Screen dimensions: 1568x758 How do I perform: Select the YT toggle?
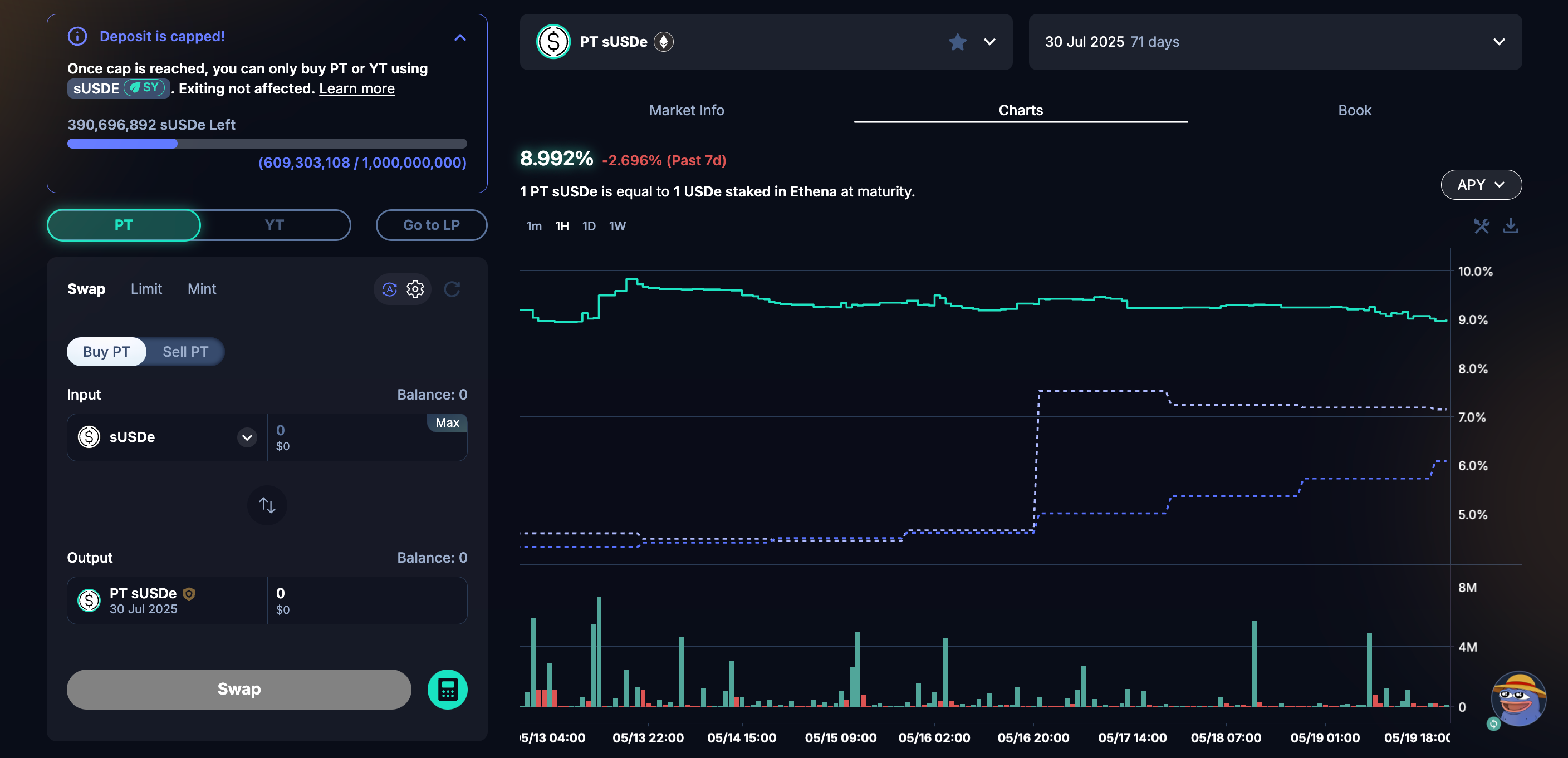[275, 225]
